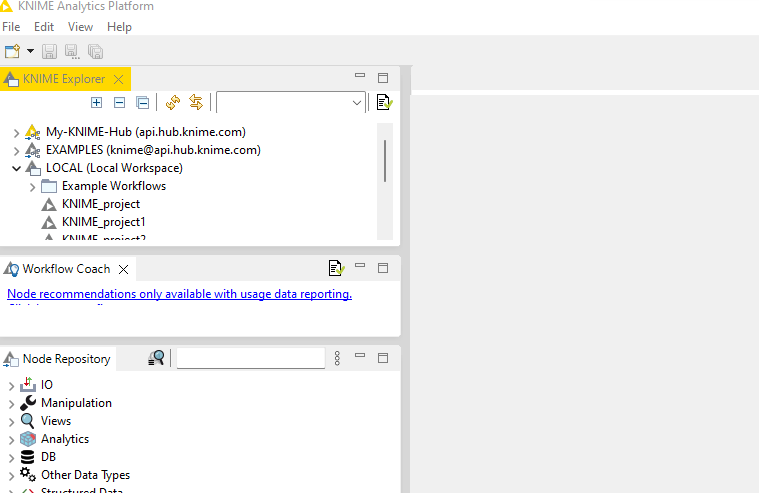759x493 pixels.
Task: Expand the IO node category
Action: pos(11,386)
